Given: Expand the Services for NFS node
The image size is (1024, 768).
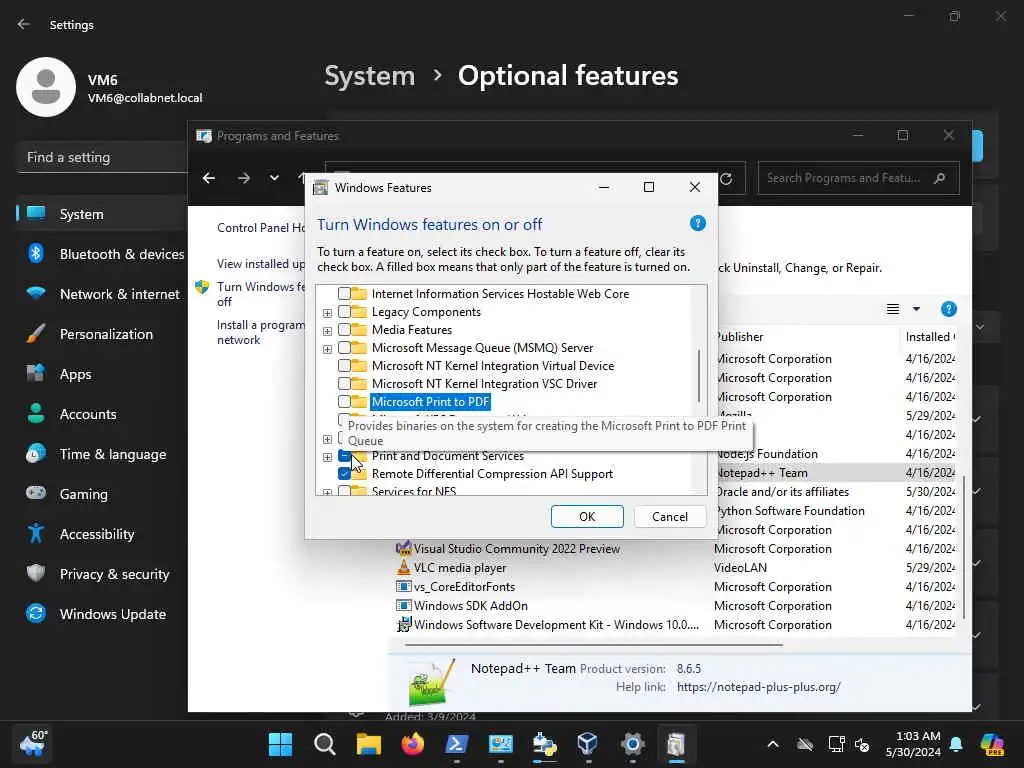Looking at the screenshot, I should click(x=327, y=492).
